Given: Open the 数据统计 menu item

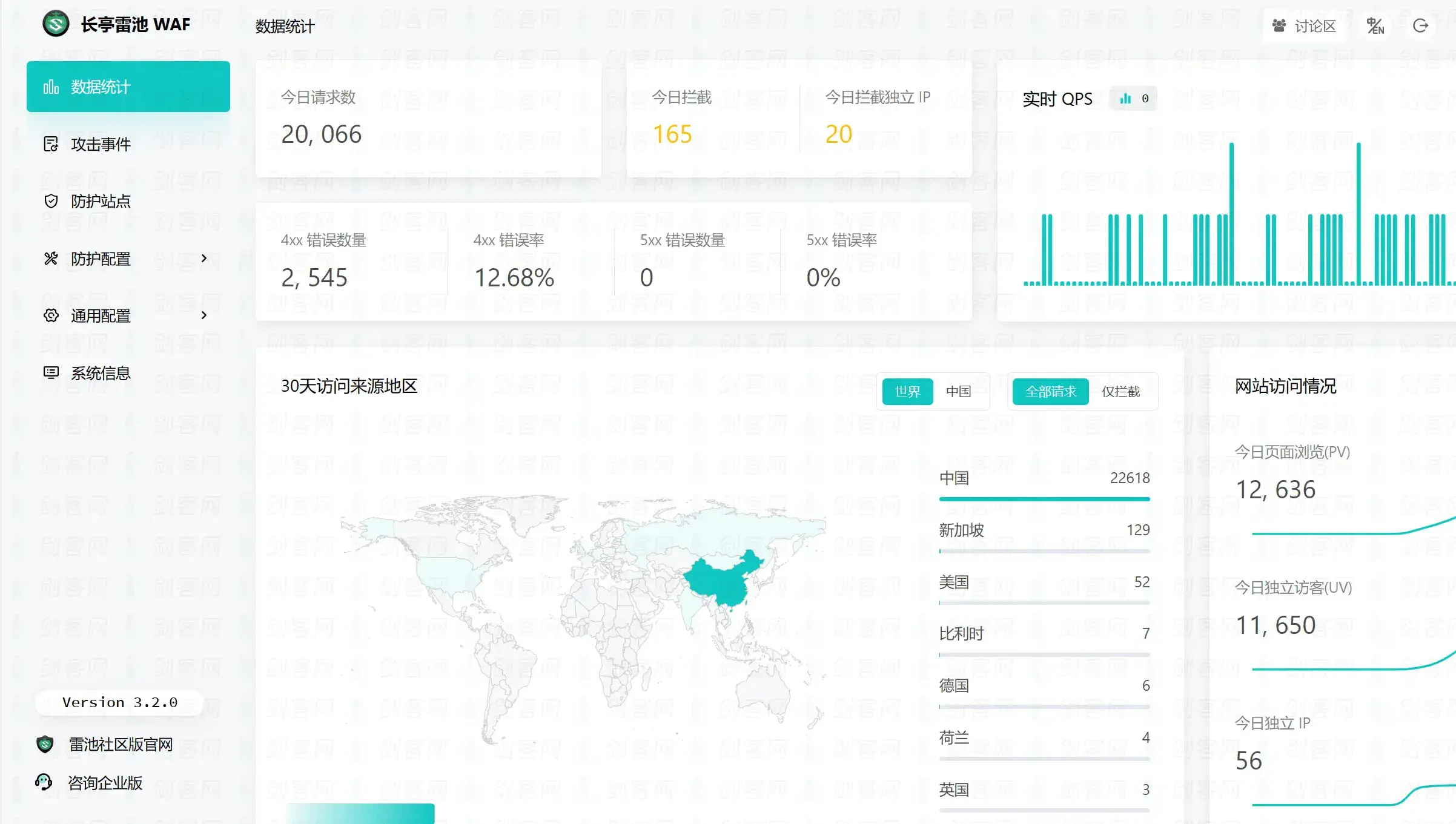Looking at the screenshot, I should 128,87.
